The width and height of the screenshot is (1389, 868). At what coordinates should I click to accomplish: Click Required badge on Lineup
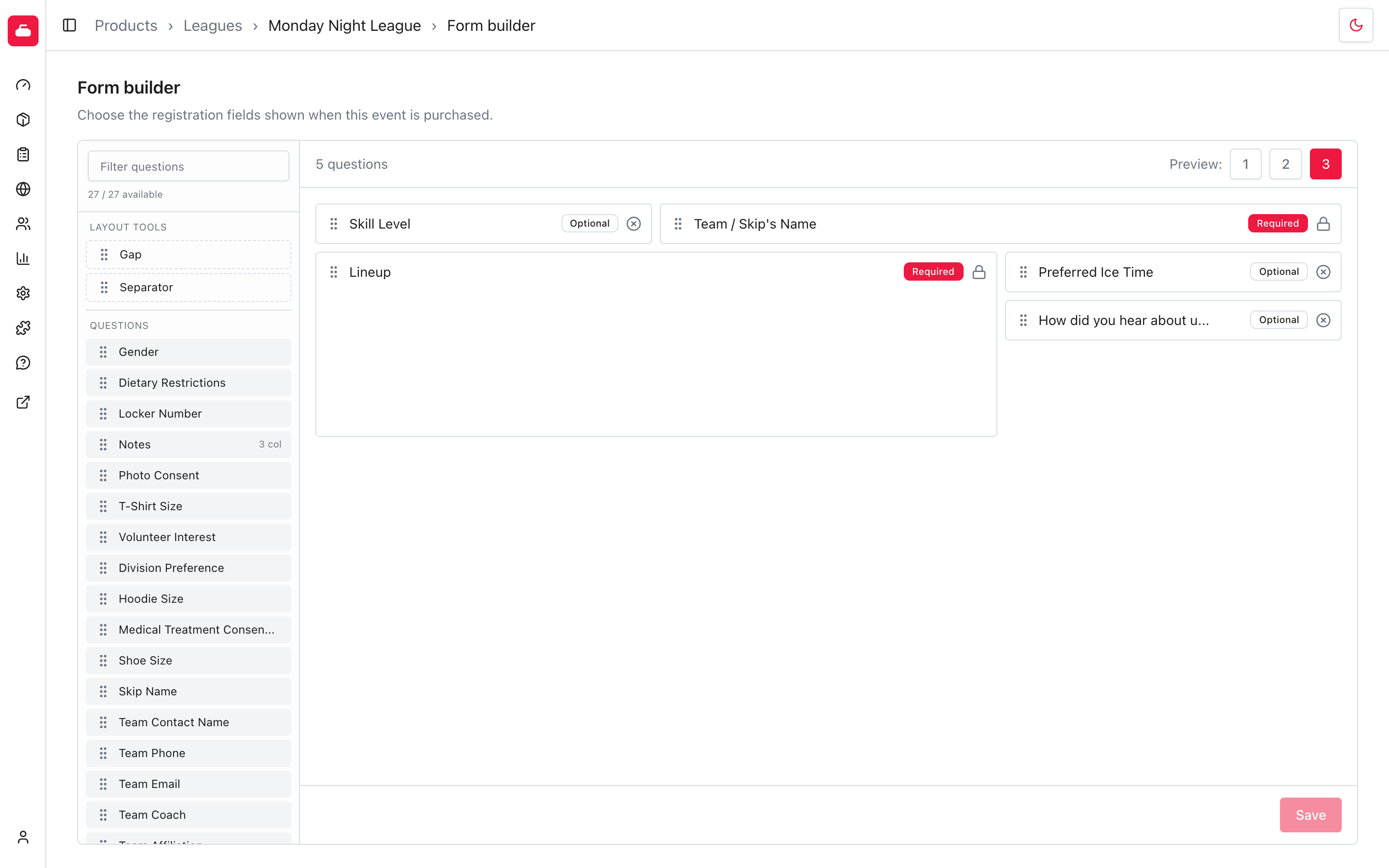pyautogui.click(x=933, y=271)
